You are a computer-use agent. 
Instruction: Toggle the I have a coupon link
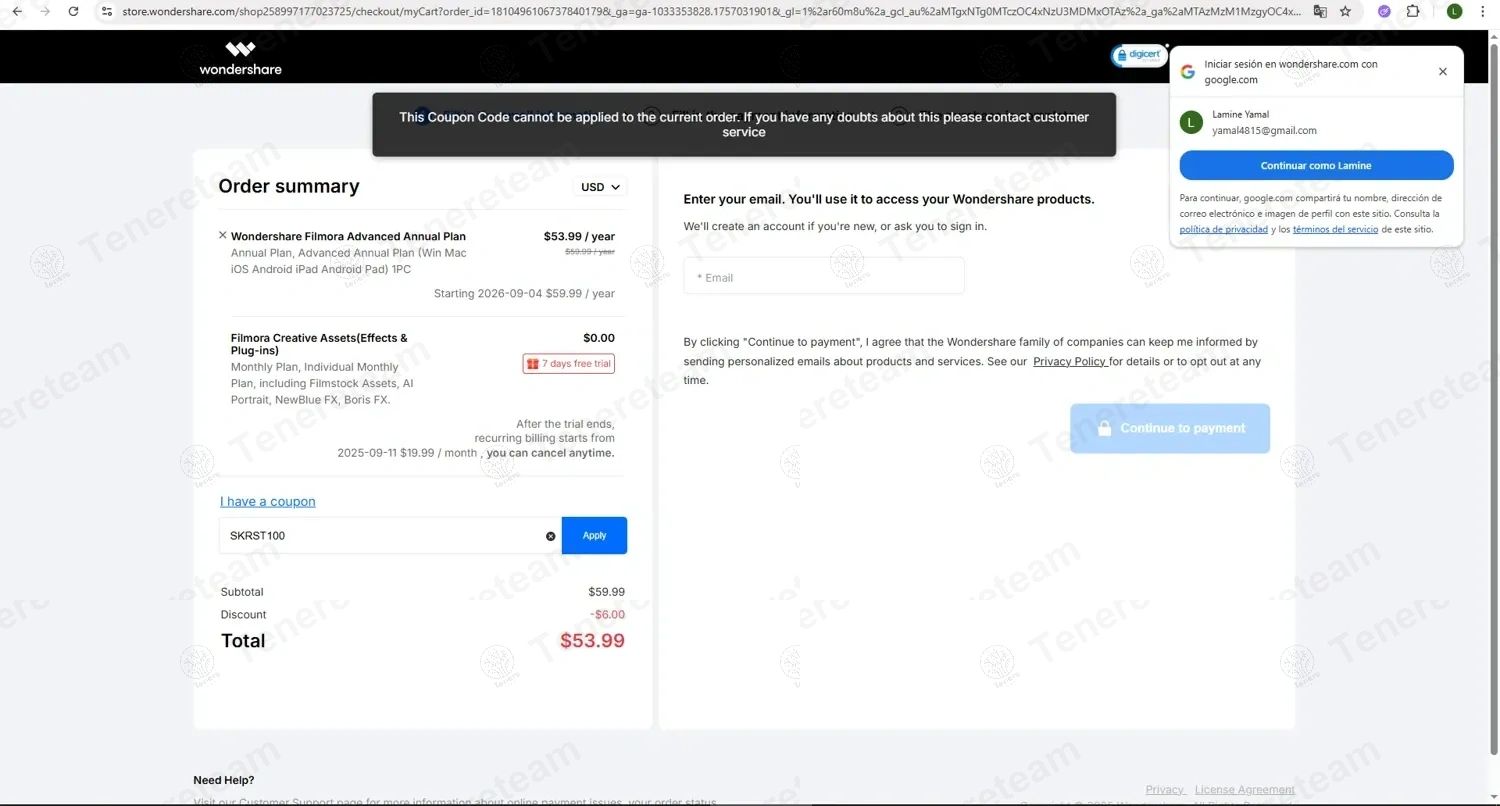pyautogui.click(x=267, y=501)
